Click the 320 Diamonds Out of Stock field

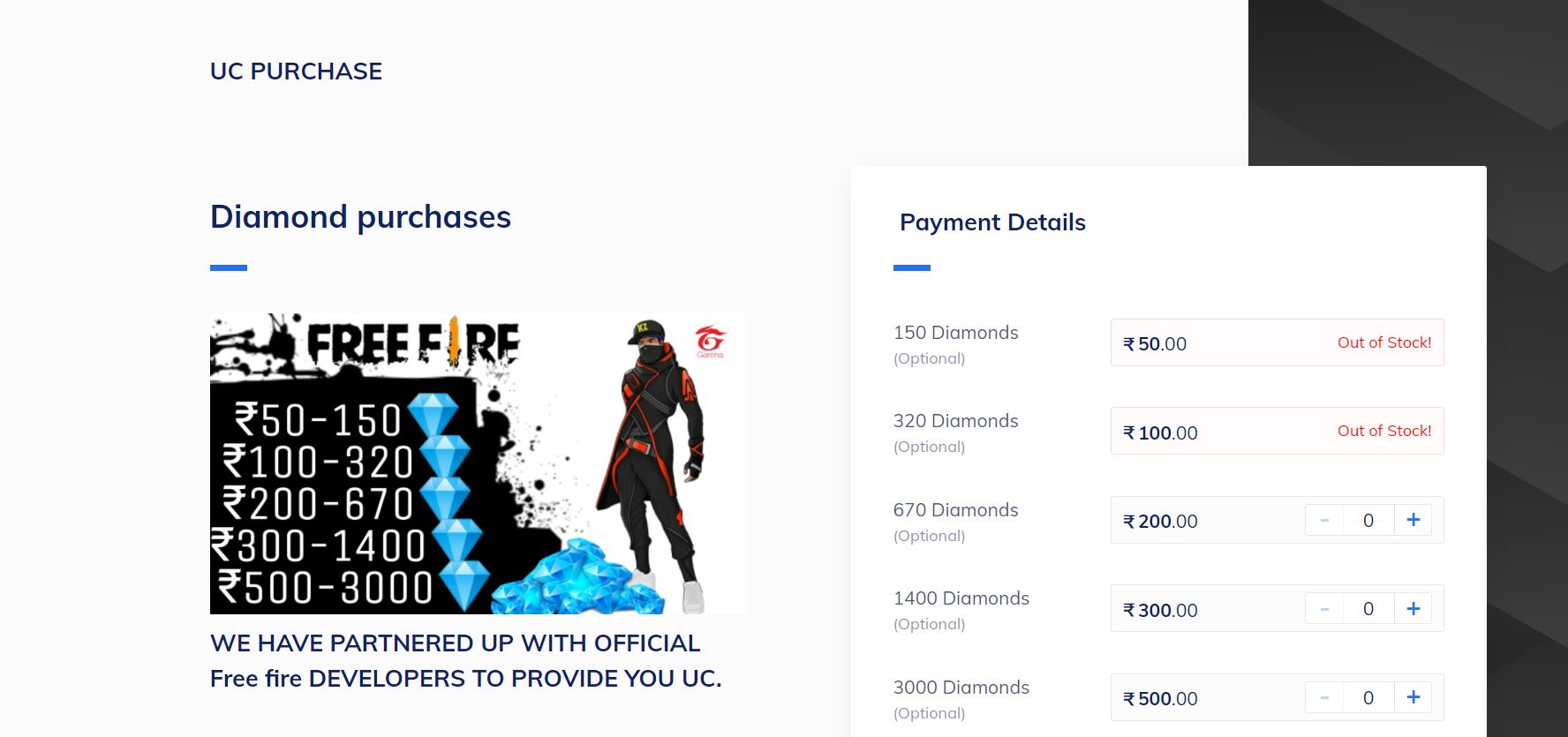(1277, 431)
